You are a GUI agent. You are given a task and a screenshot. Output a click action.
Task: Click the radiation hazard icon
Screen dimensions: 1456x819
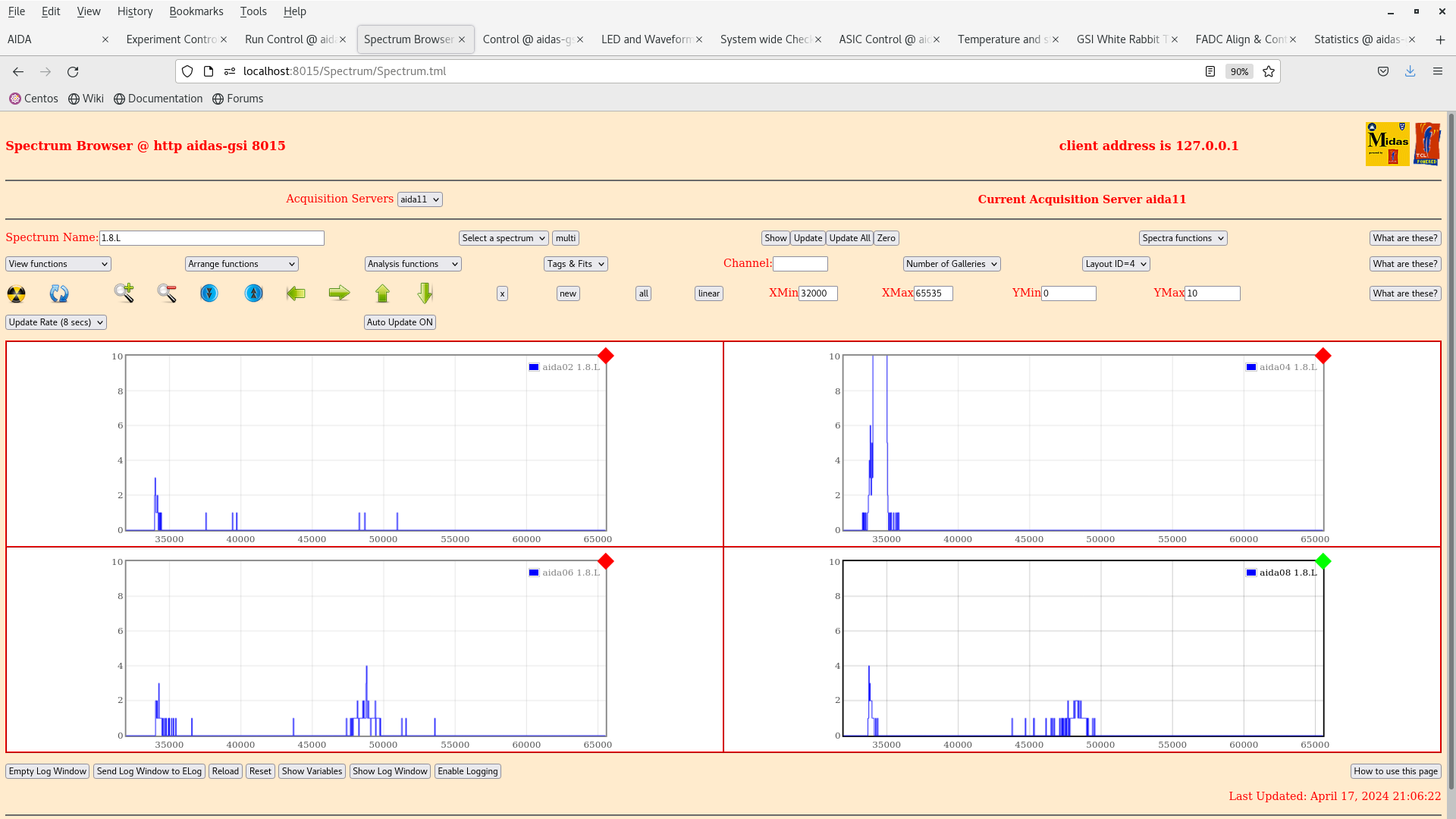[16, 293]
